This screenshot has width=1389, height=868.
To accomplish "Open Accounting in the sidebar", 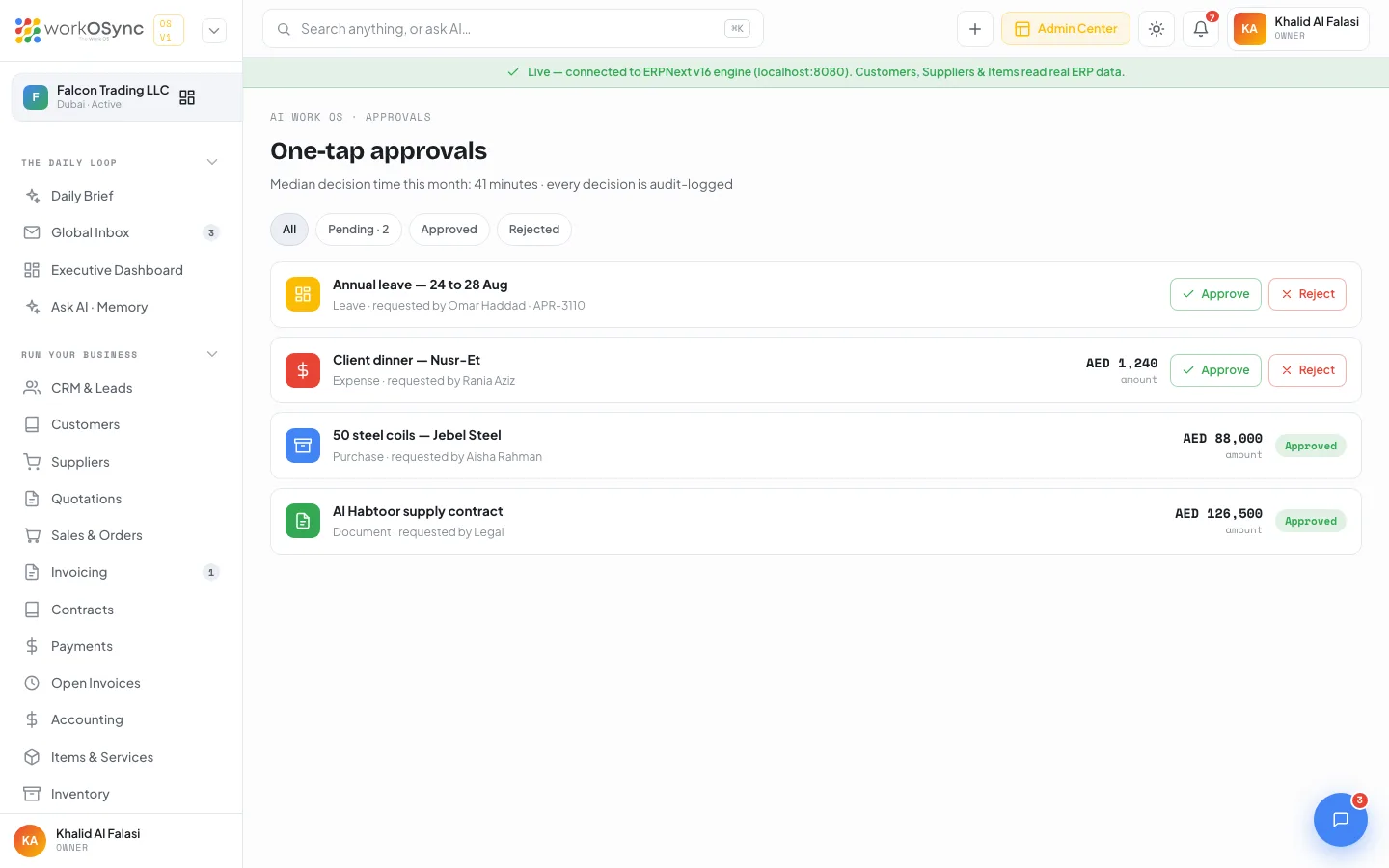I will click(x=122, y=719).
